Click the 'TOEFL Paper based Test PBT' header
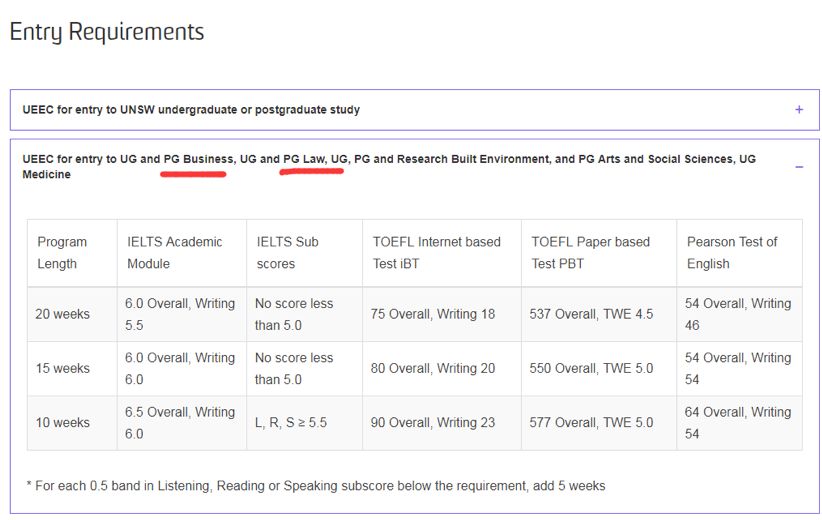822x520 pixels. coord(599,253)
